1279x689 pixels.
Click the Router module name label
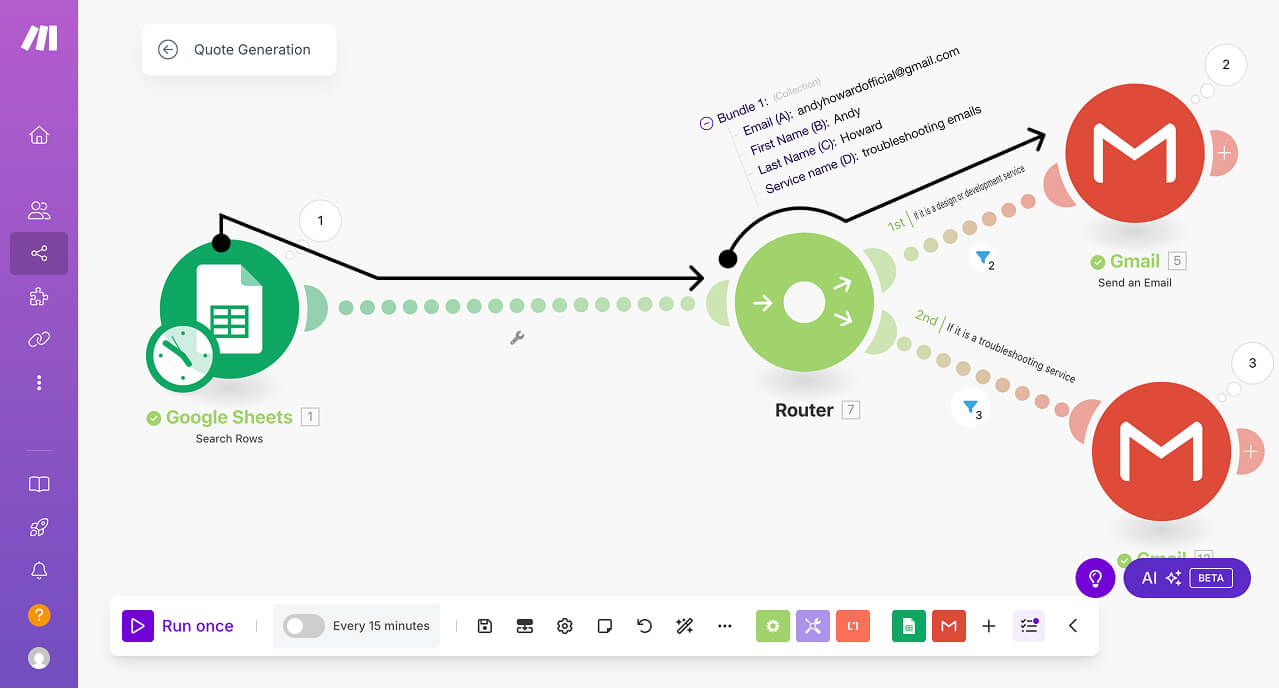(804, 410)
